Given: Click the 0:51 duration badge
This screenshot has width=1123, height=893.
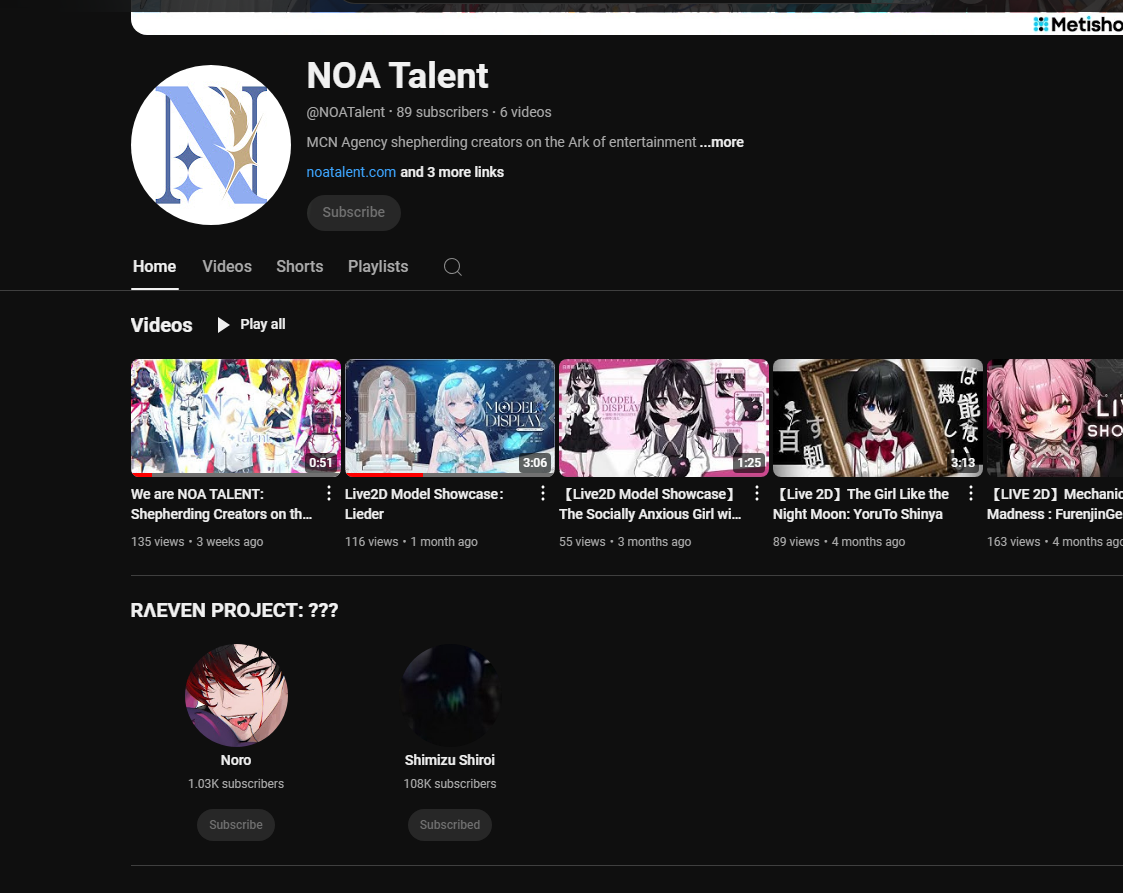Looking at the screenshot, I should click(x=321, y=463).
